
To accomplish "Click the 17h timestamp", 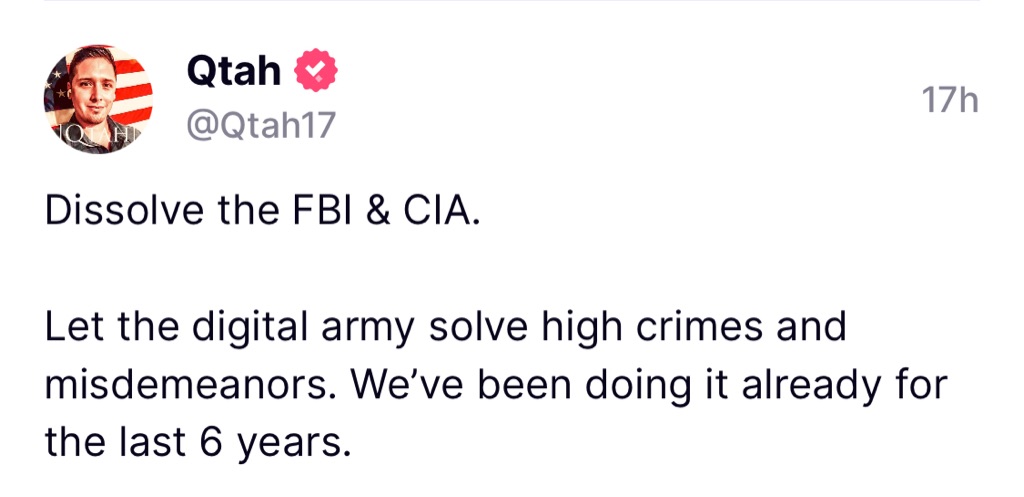I will 949,101.
